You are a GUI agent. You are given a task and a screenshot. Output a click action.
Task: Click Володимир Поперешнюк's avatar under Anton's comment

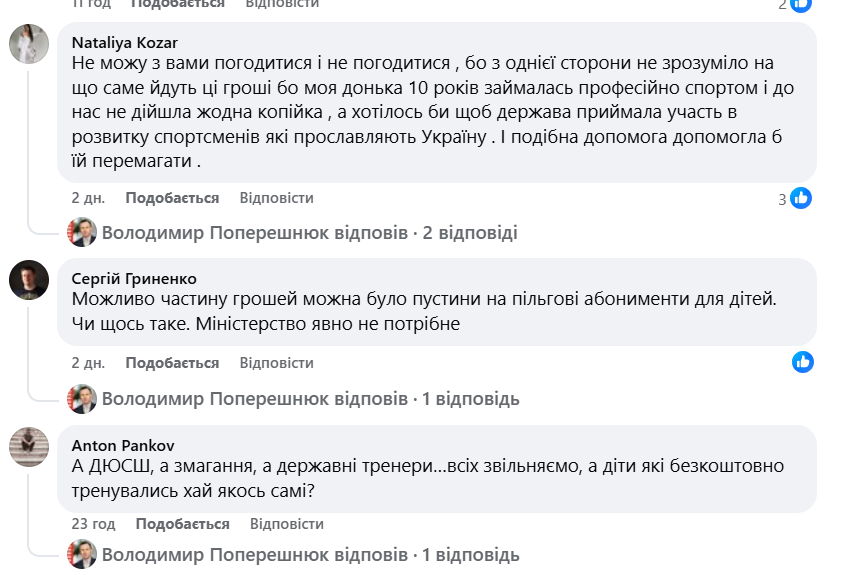point(82,554)
